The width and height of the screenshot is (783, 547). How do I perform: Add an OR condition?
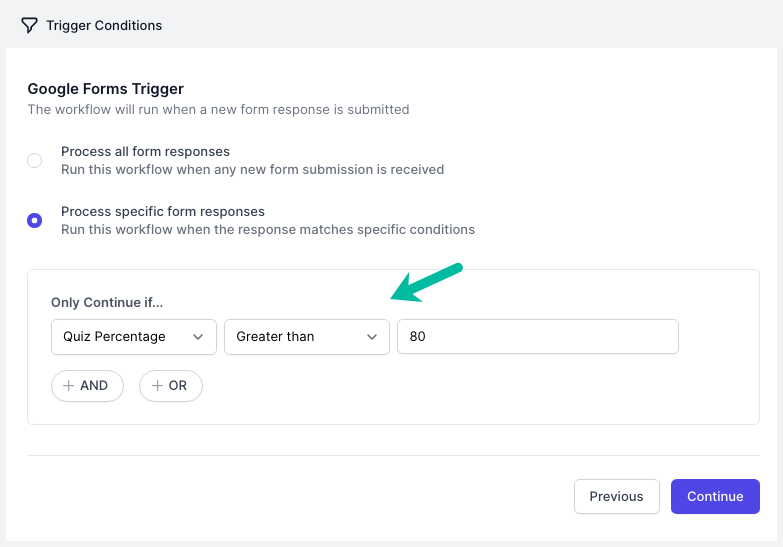pyautogui.click(x=171, y=386)
